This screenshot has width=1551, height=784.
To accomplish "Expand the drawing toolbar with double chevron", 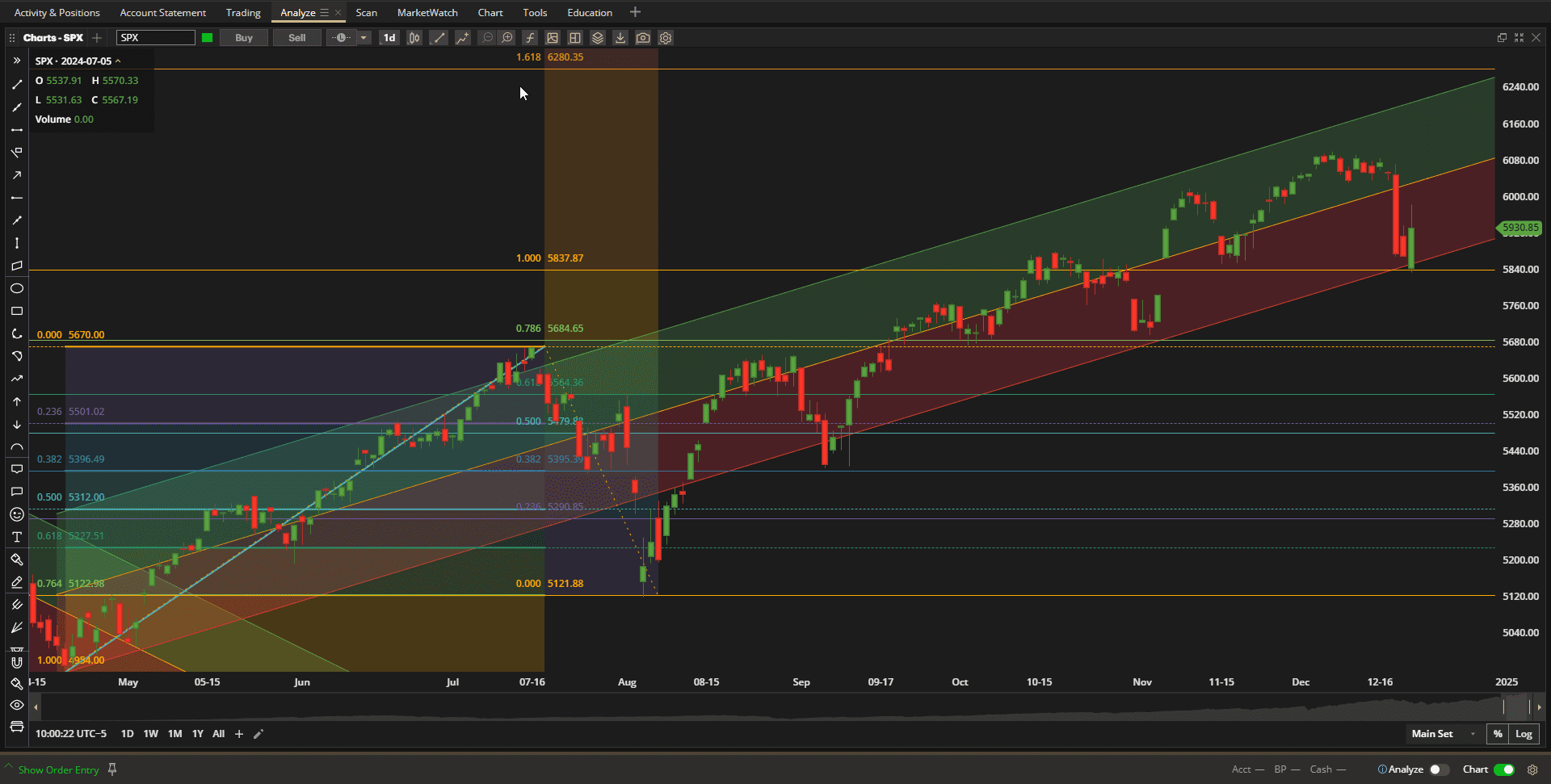I will (17, 61).
